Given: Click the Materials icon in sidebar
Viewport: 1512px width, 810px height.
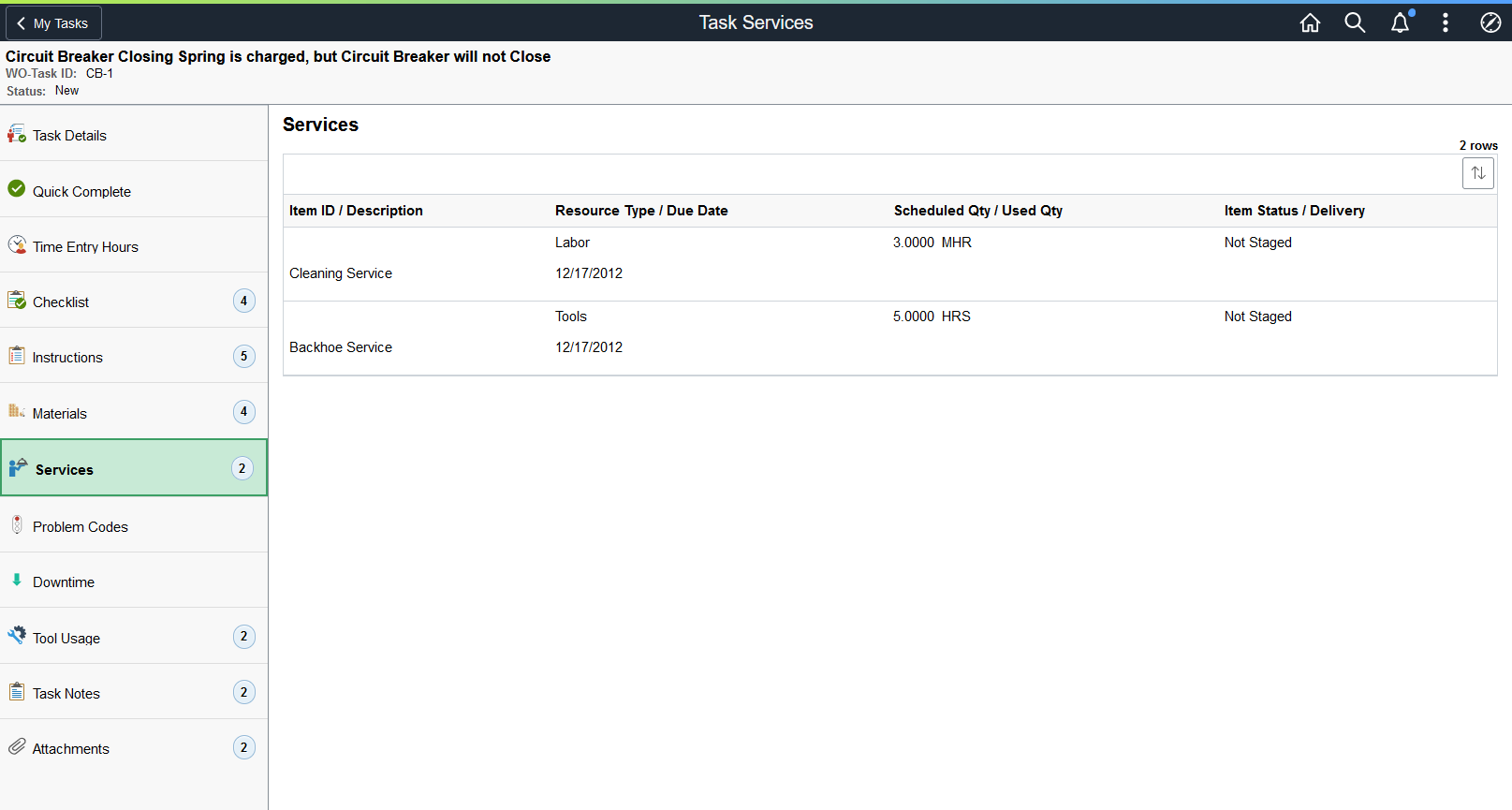Looking at the screenshot, I should pos(17,411).
